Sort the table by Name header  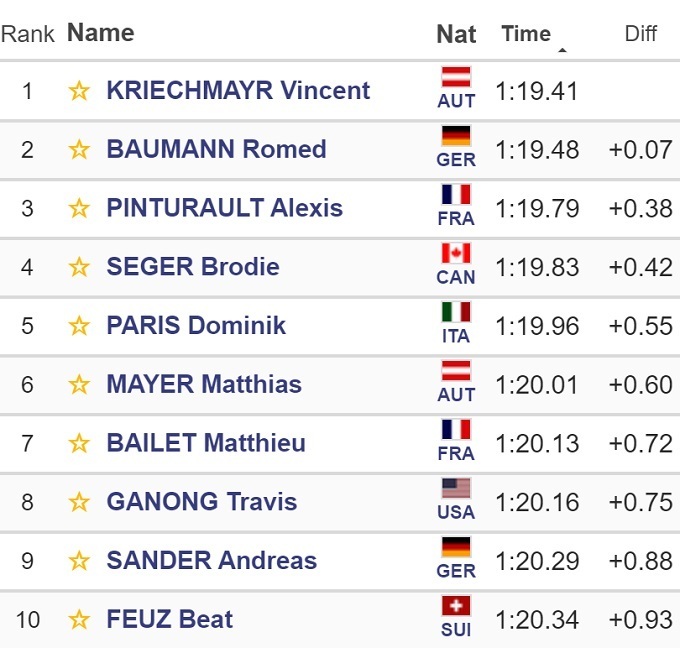[x=100, y=32]
